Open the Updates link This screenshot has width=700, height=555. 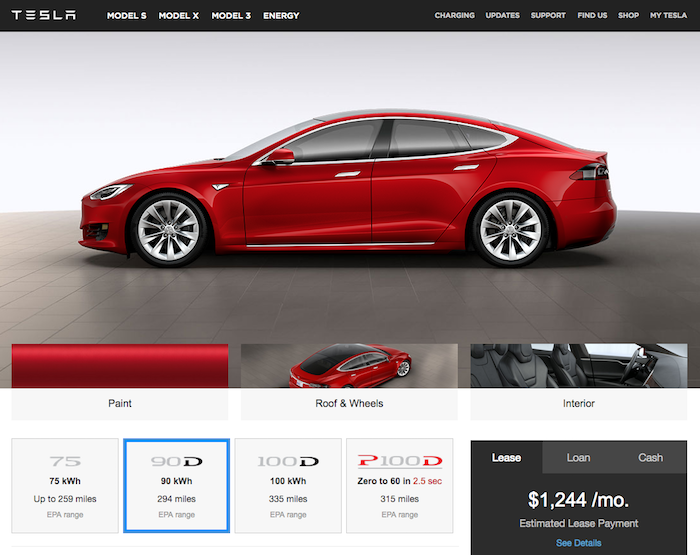pyautogui.click(x=502, y=16)
